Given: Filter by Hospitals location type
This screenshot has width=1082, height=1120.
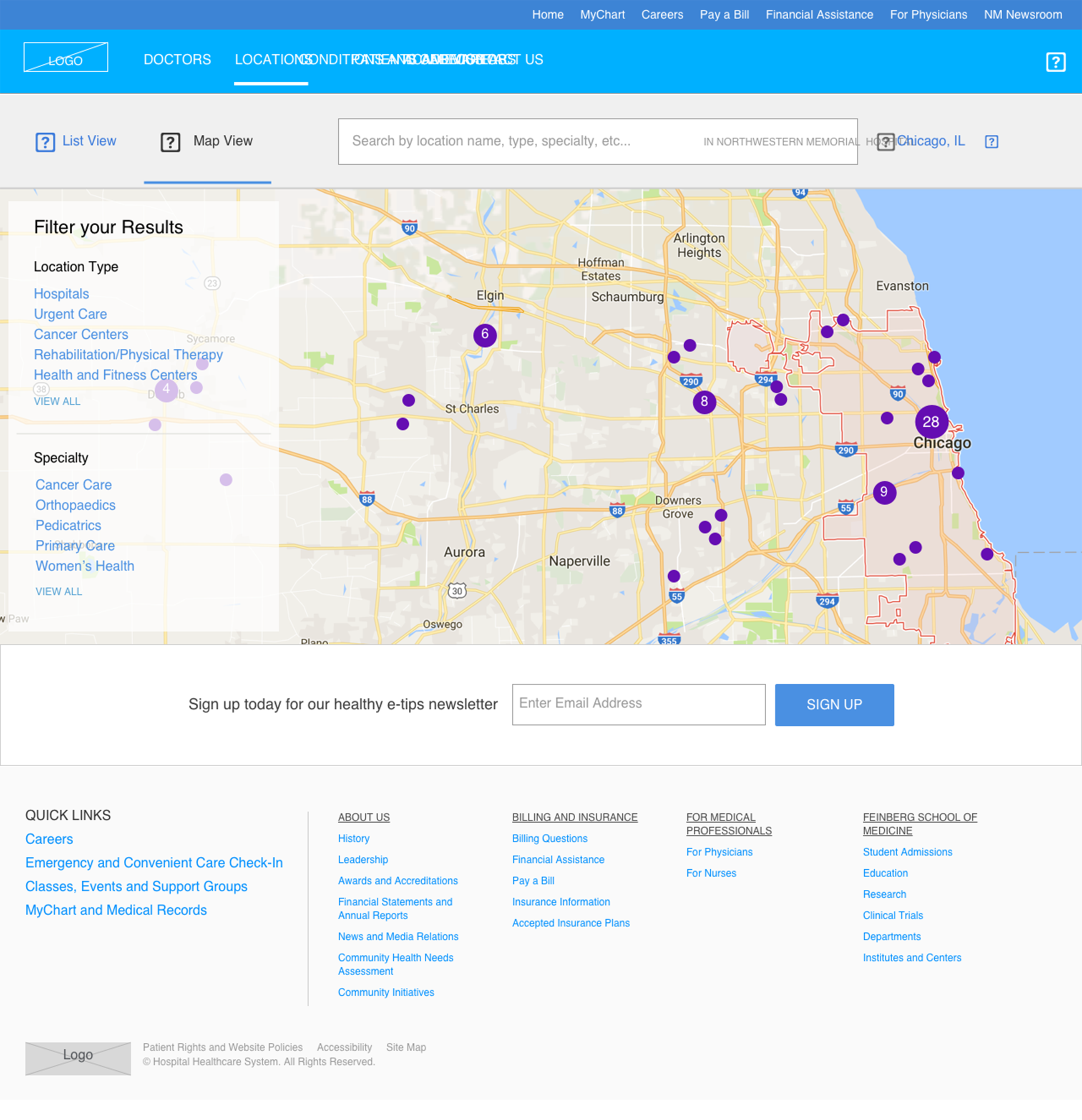Looking at the screenshot, I should 61,294.
